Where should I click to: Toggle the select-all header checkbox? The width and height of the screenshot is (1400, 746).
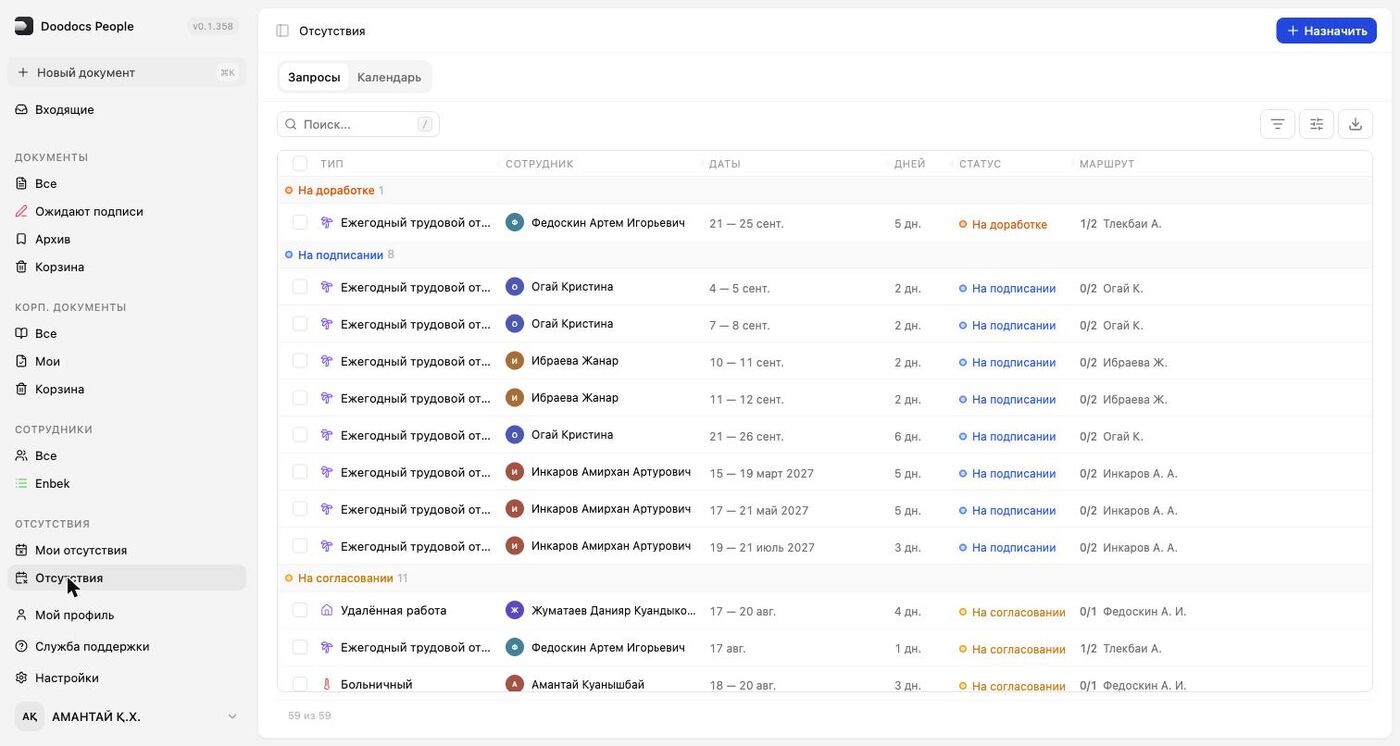coord(300,164)
